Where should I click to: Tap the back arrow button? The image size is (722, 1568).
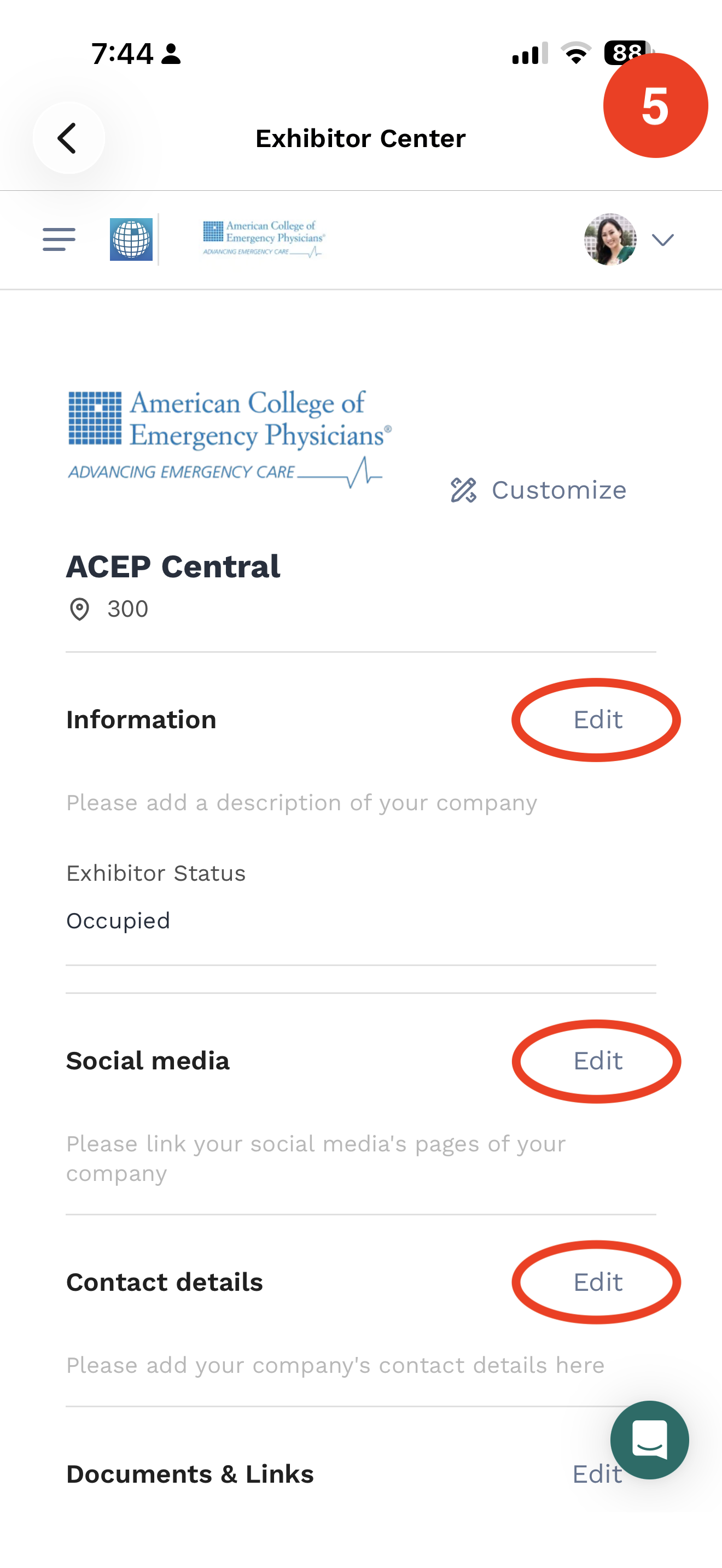(68, 138)
